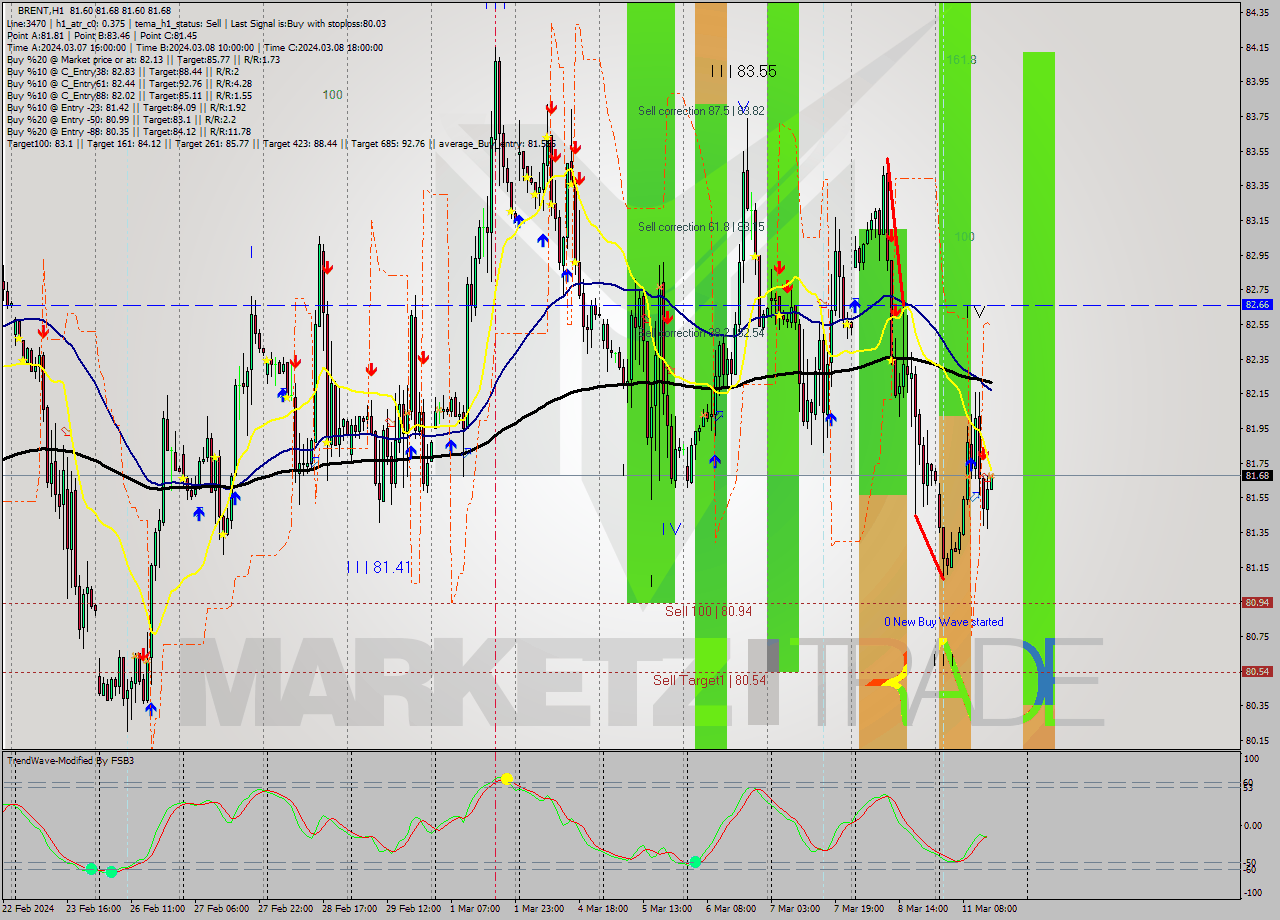Click the 'Buy %10 @ Entry -23: 81.42' line

pos(126,107)
